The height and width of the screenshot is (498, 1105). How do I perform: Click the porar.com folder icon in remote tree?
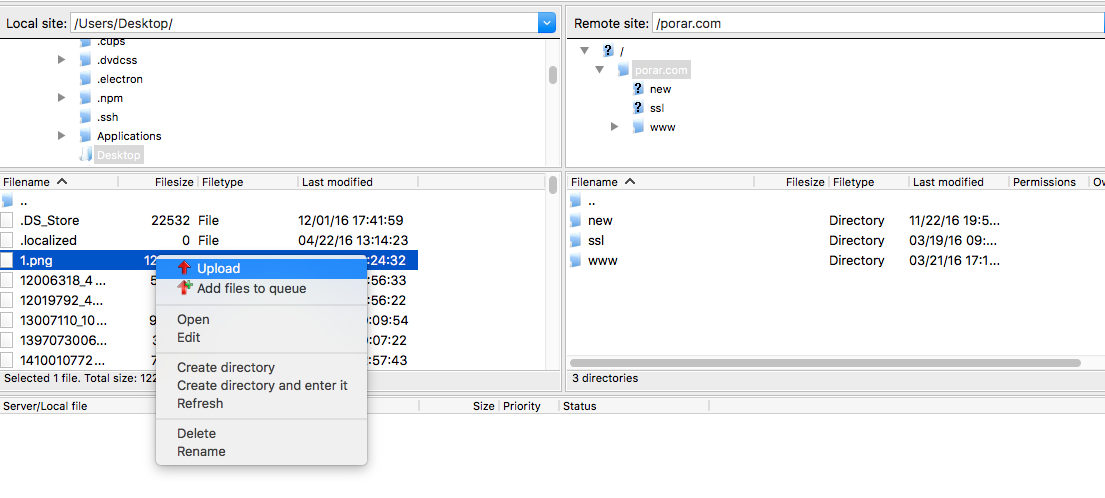(623, 70)
